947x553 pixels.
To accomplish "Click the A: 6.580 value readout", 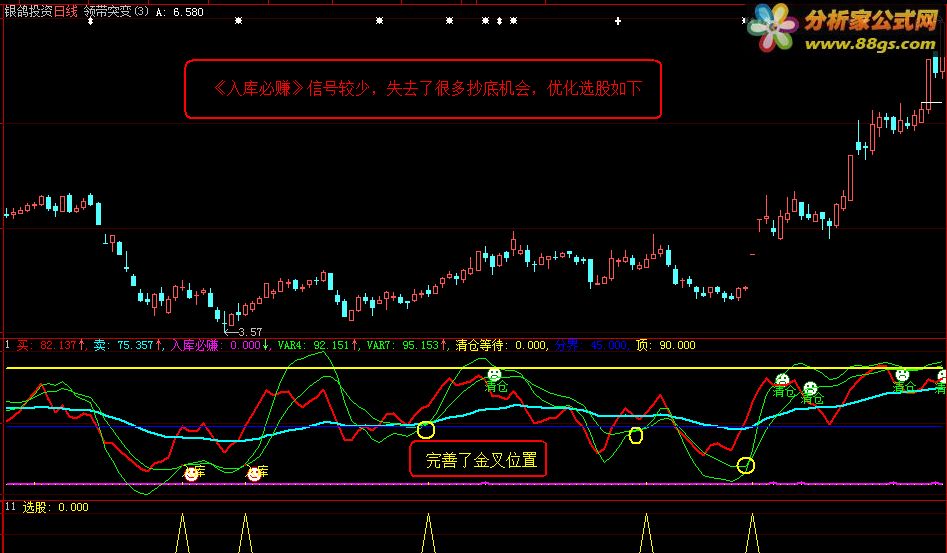I will pyautogui.click(x=179, y=12).
